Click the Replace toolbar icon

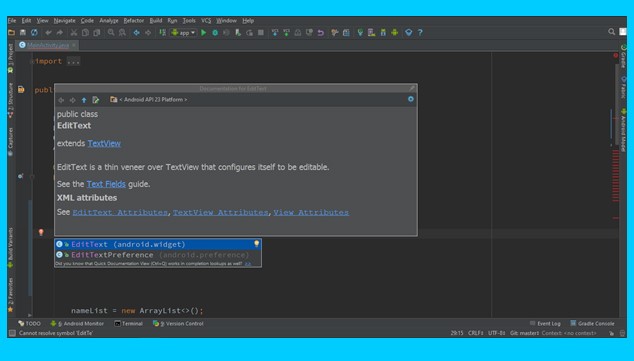[x=122, y=32]
